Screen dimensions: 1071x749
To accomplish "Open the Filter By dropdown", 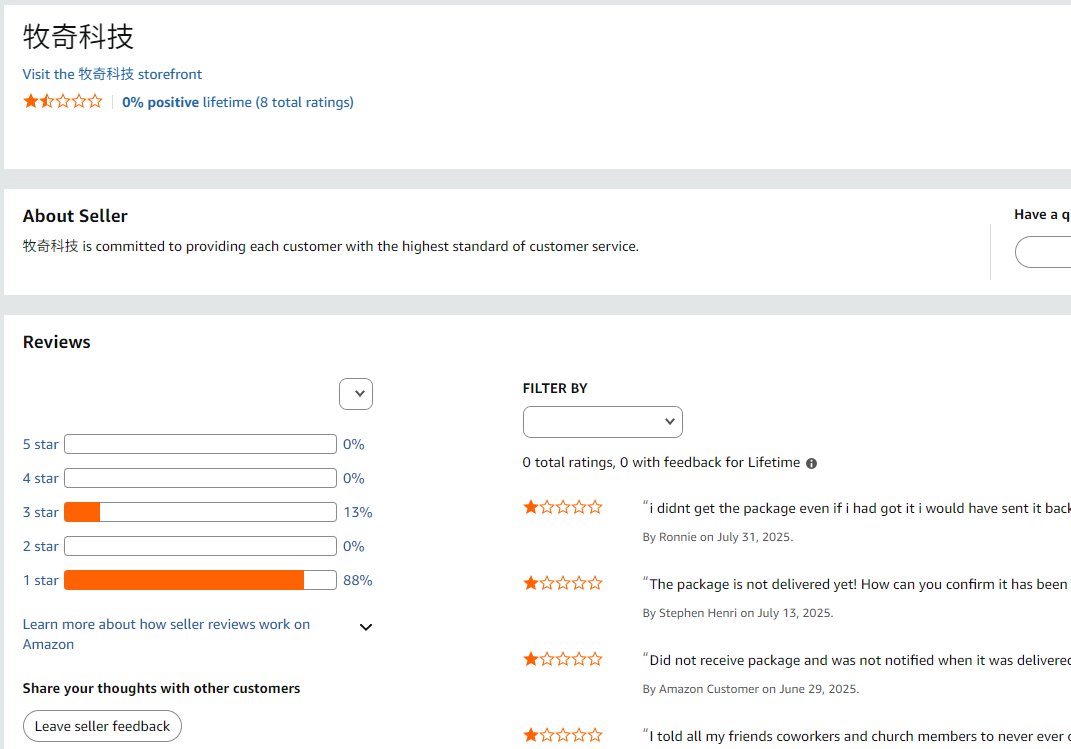I will coord(602,422).
